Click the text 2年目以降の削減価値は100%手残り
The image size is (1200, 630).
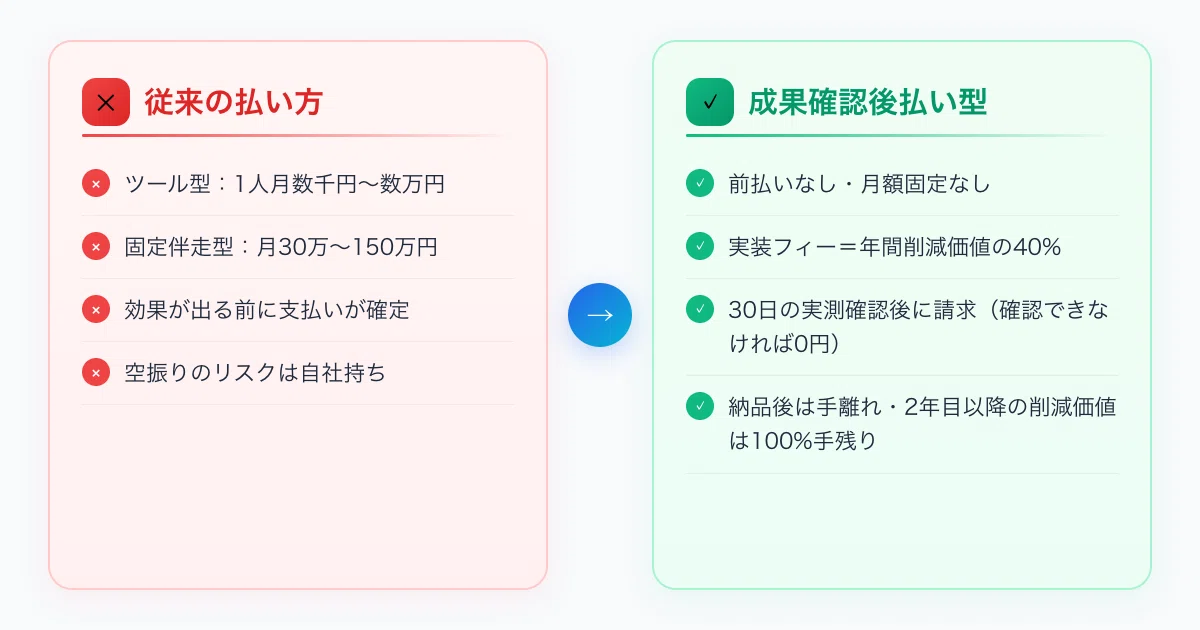click(922, 423)
